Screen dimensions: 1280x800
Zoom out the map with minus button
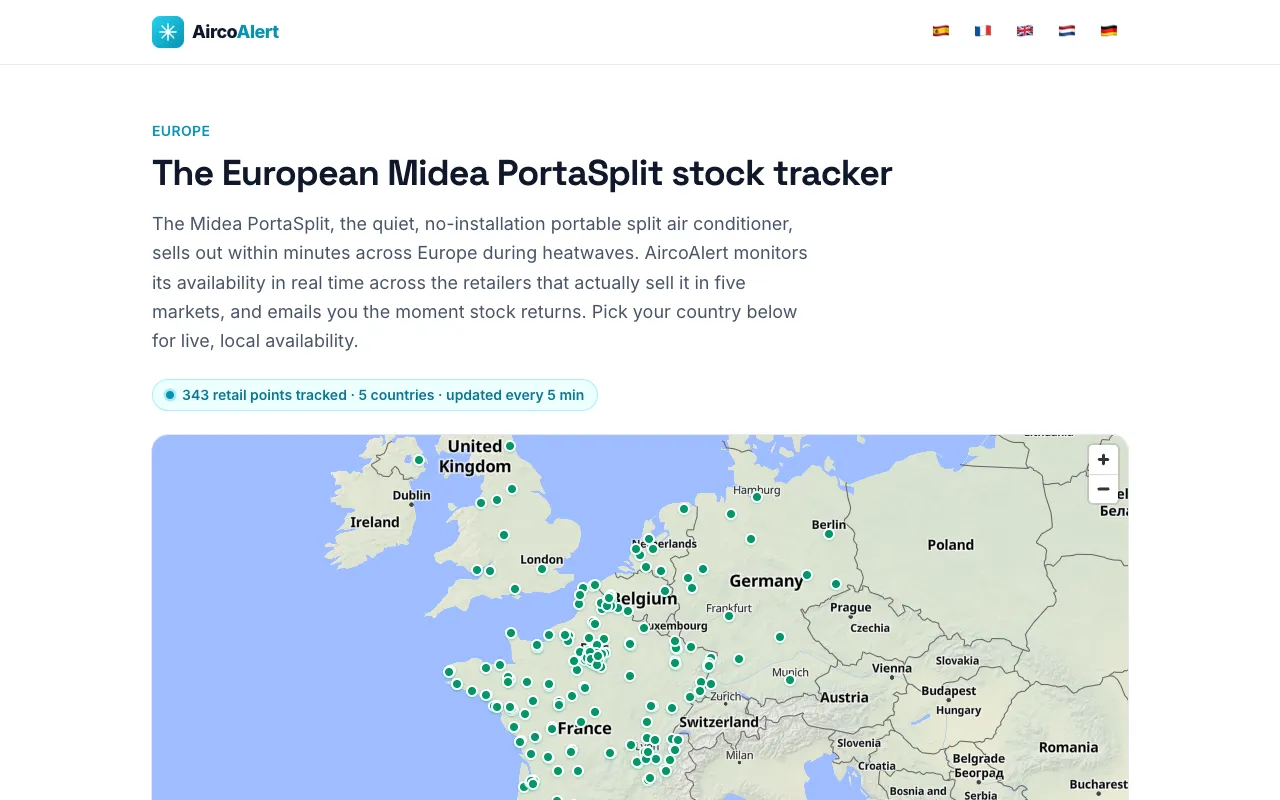click(1103, 489)
